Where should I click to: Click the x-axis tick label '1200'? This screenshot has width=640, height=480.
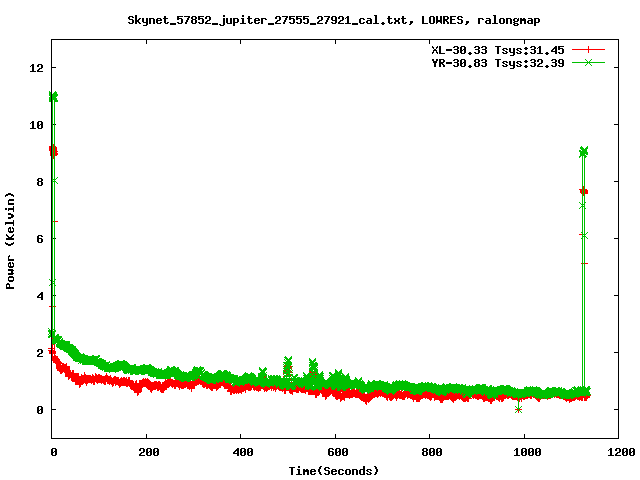[x=621, y=452]
